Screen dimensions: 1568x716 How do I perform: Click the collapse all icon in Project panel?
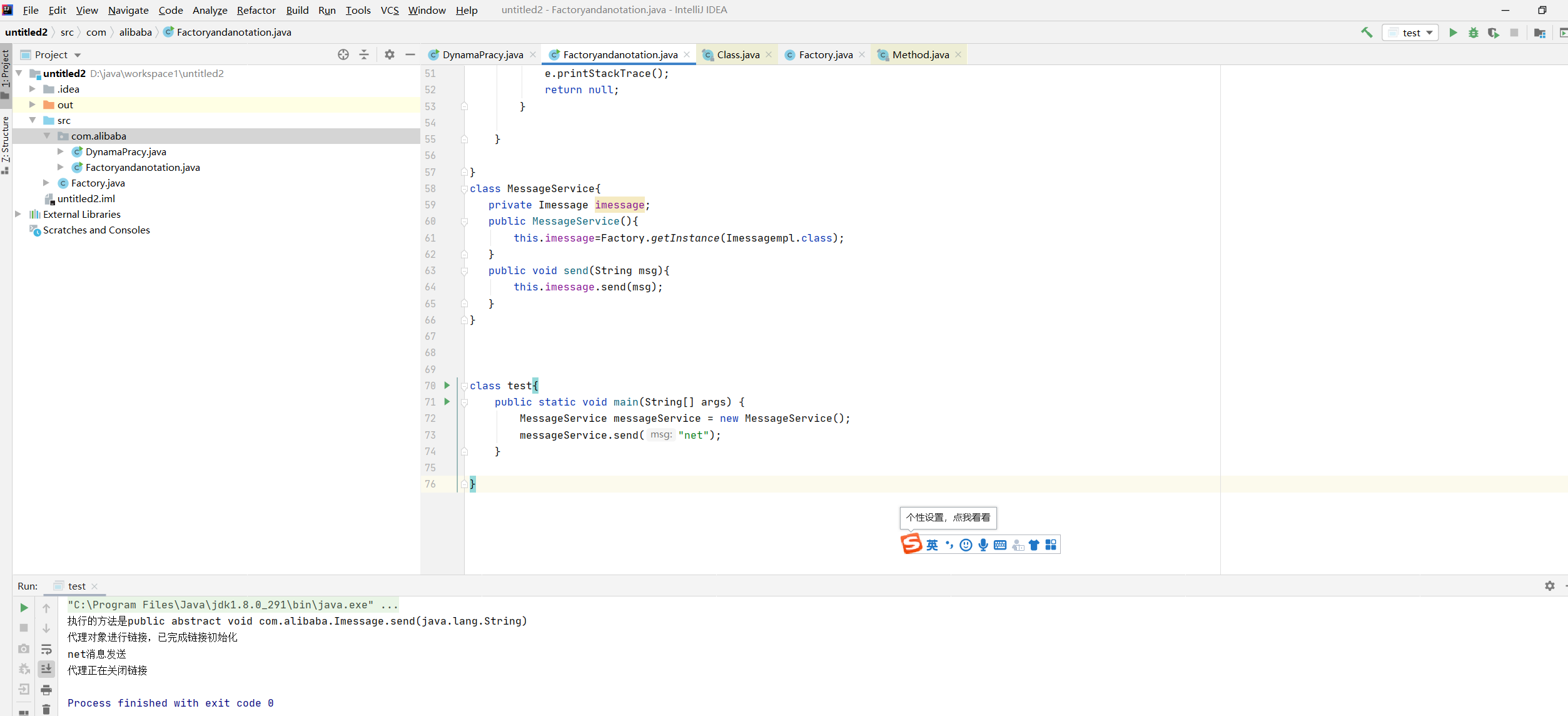point(364,54)
